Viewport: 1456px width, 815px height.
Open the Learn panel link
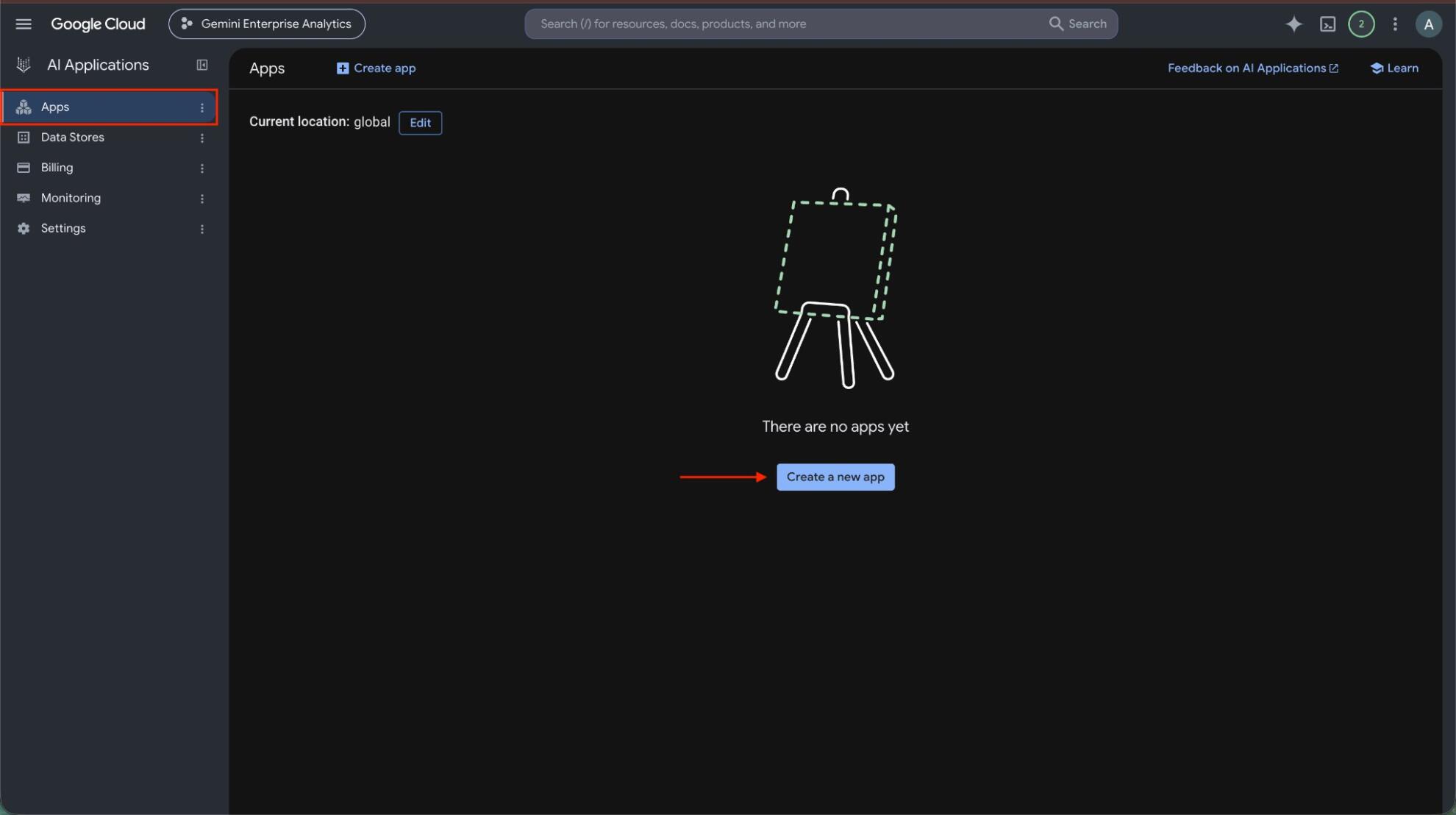[x=1394, y=68]
